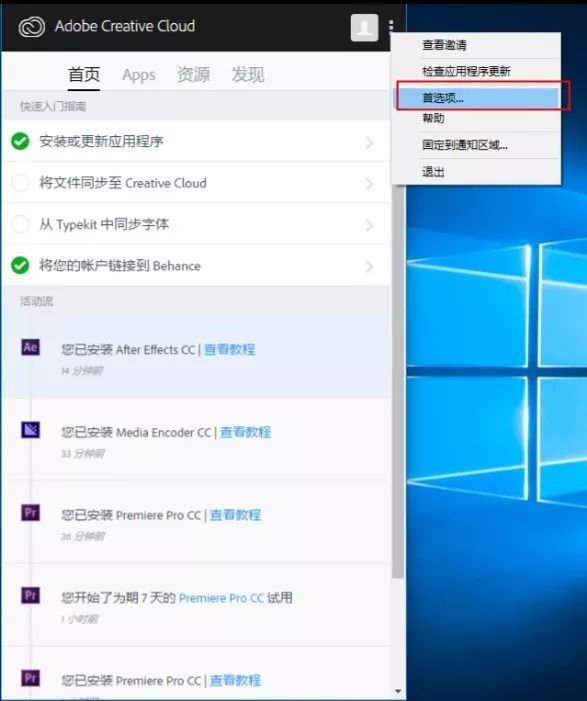The height and width of the screenshot is (701, 587).
Task: Click green check for Behance account link
Action: [x=20, y=266]
